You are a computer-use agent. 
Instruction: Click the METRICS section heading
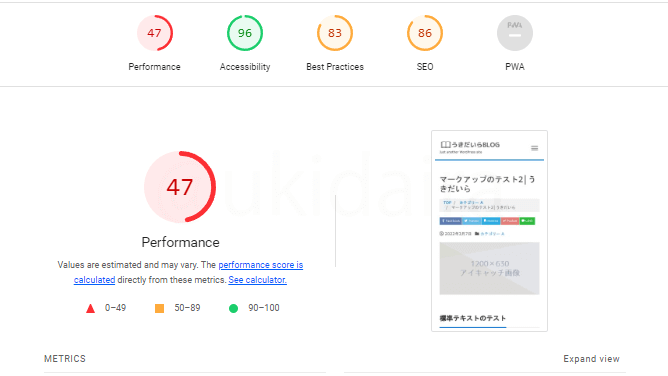[65, 359]
